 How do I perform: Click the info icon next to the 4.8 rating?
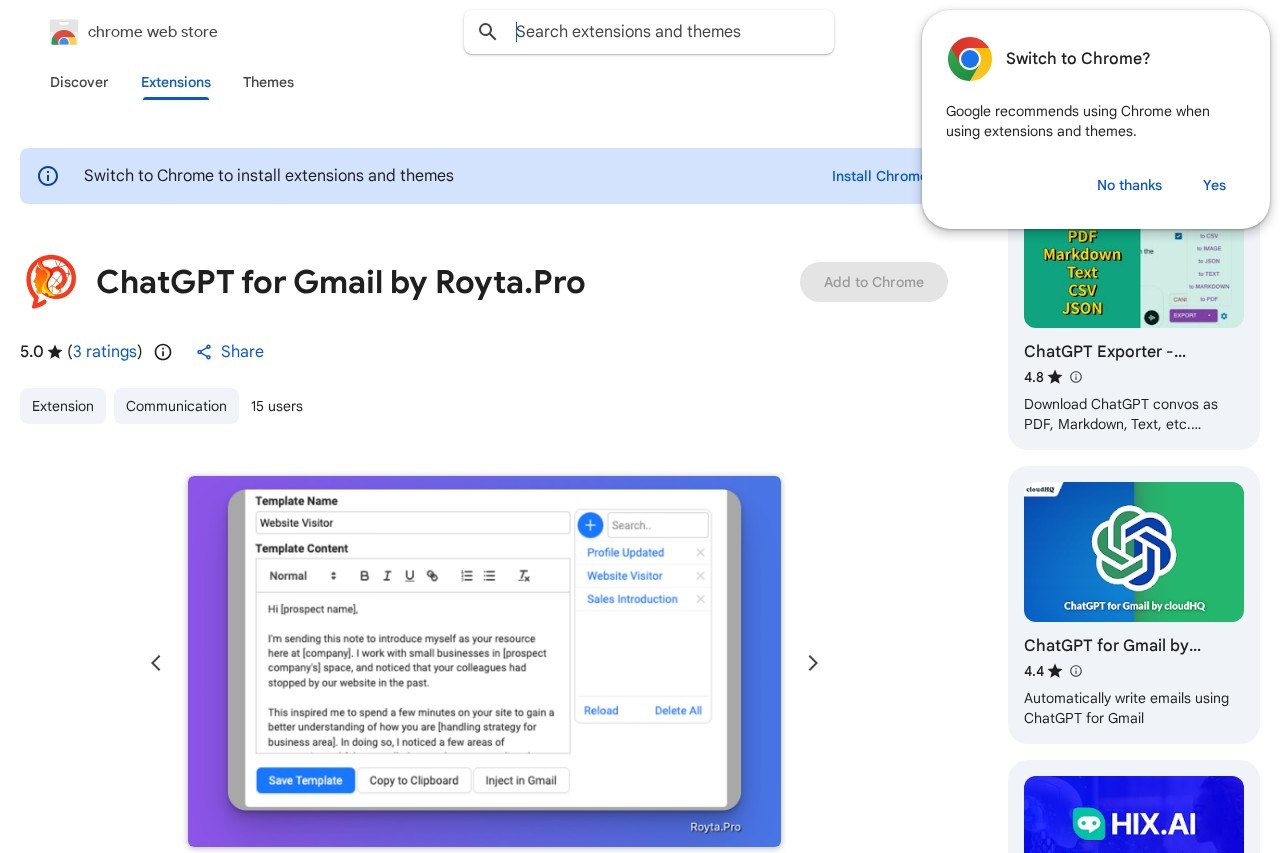1076,378
